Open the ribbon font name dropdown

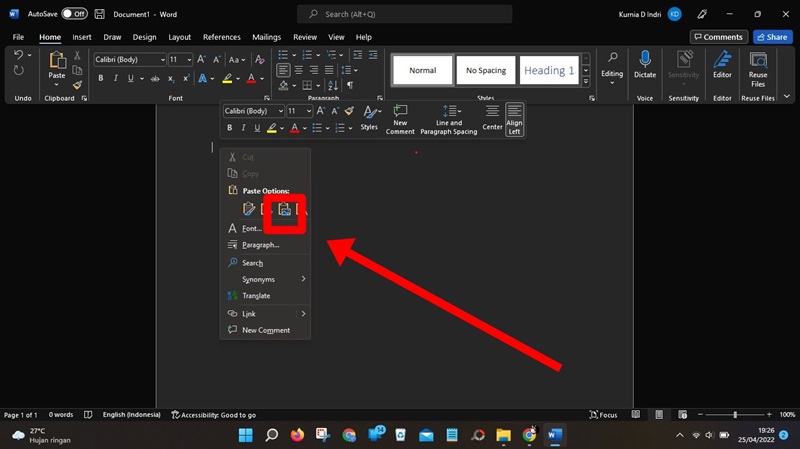click(x=163, y=60)
